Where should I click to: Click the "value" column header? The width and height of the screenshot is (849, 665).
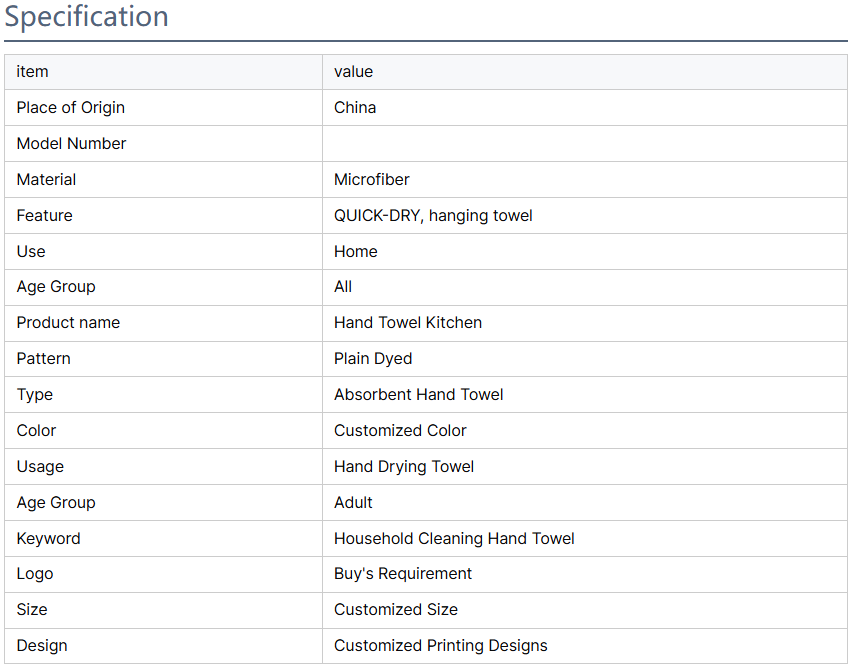coord(353,72)
